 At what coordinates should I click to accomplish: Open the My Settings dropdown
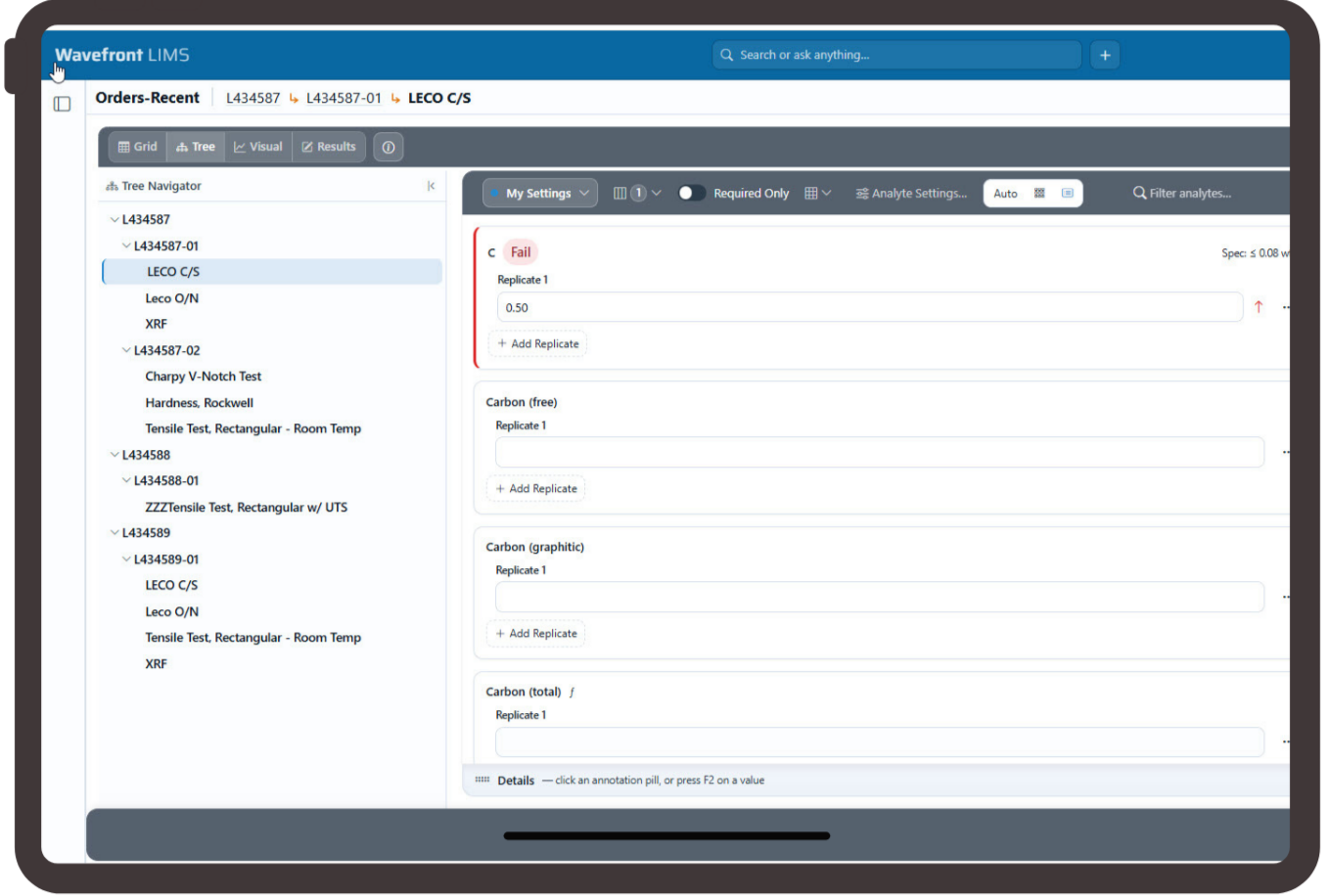[540, 193]
